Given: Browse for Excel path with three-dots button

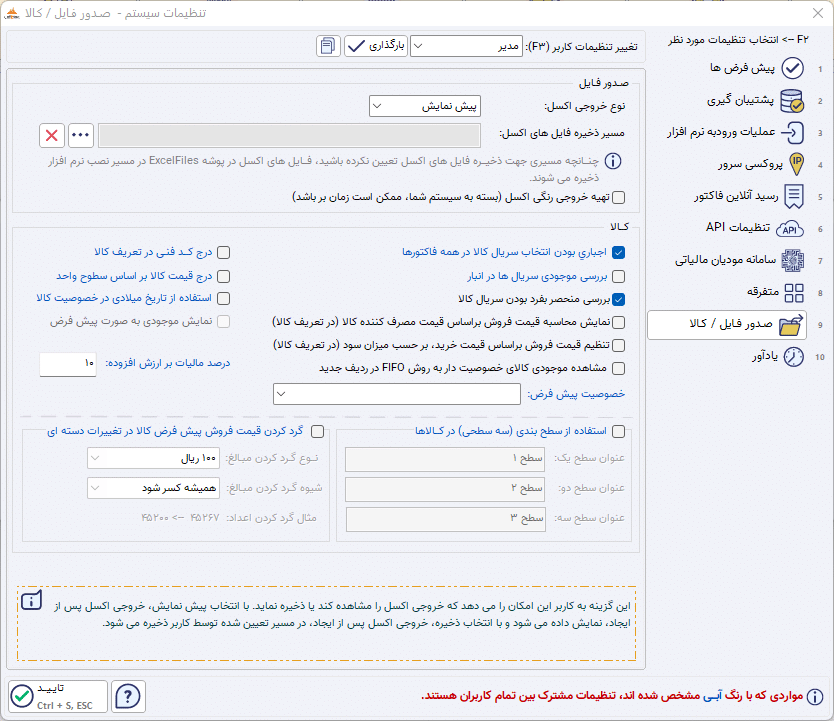Looking at the screenshot, I should 81,136.
